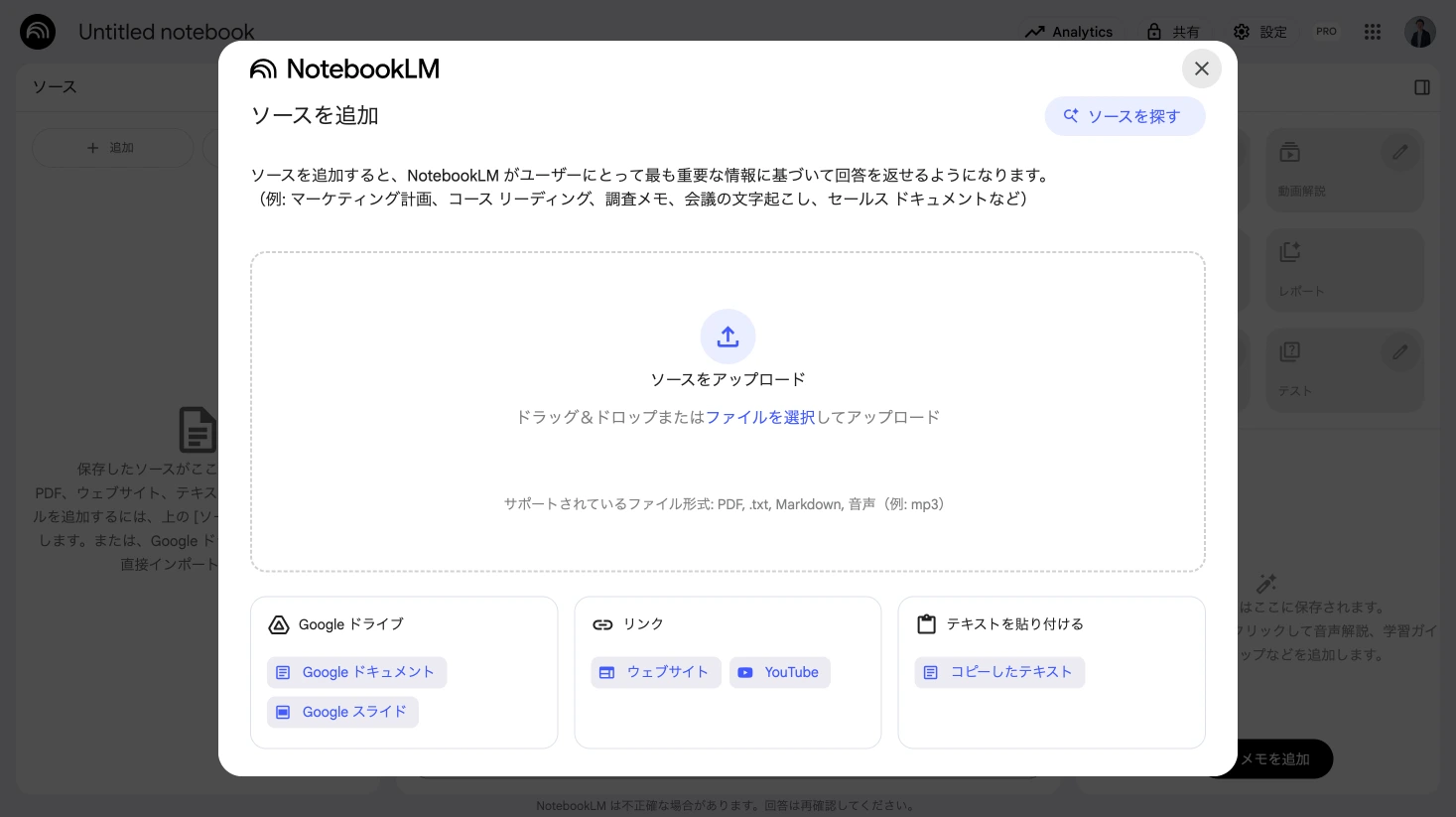Click the コピーしたテキスト text icon
The image size is (1456, 817).
coord(931,672)
